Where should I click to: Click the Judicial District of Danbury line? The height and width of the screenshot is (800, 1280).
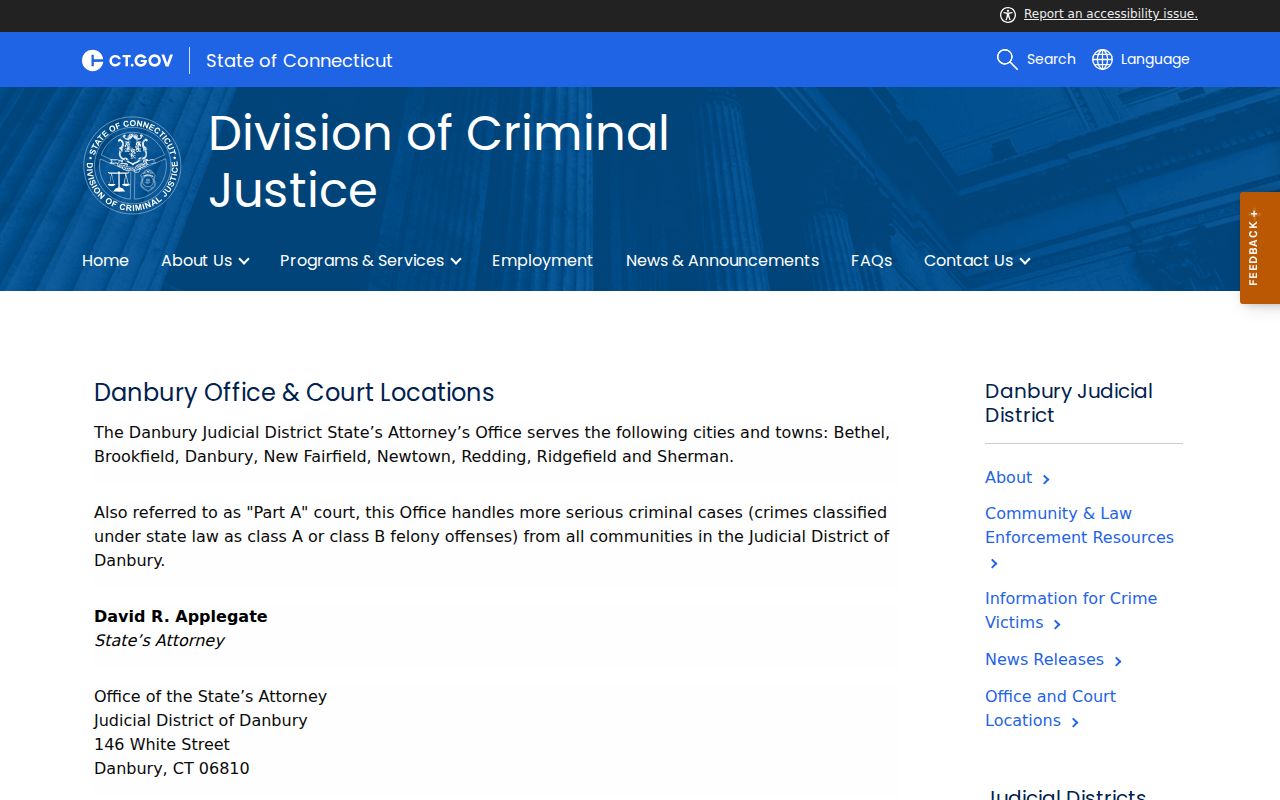(201, 720)
